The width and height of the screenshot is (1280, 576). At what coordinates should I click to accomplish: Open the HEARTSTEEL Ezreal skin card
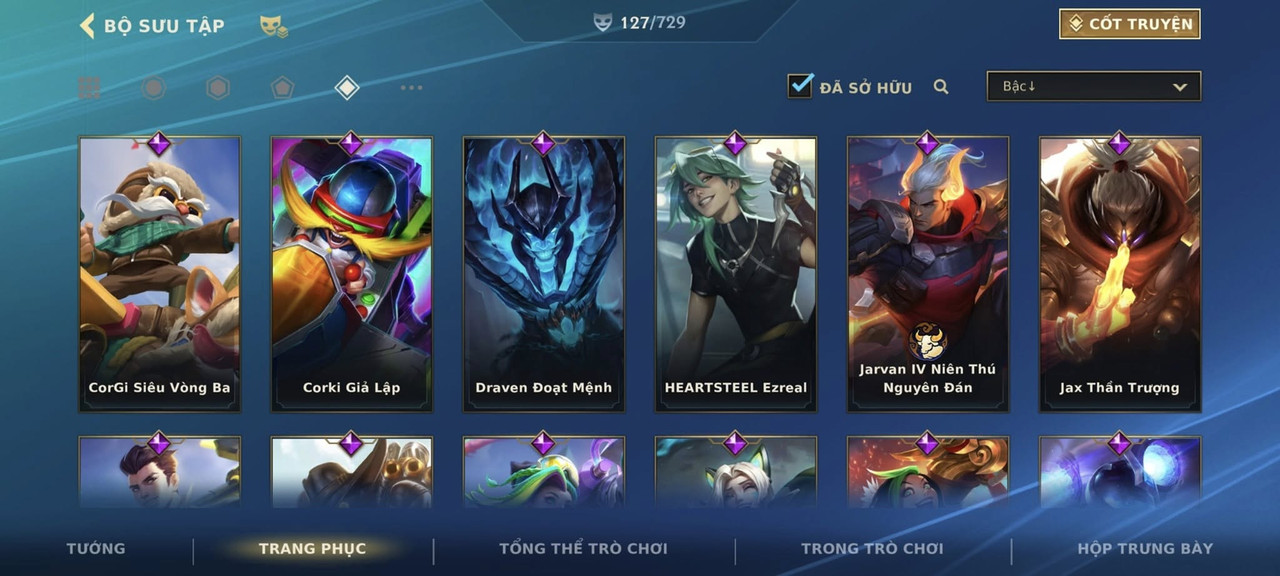click(x=736, y=273)
